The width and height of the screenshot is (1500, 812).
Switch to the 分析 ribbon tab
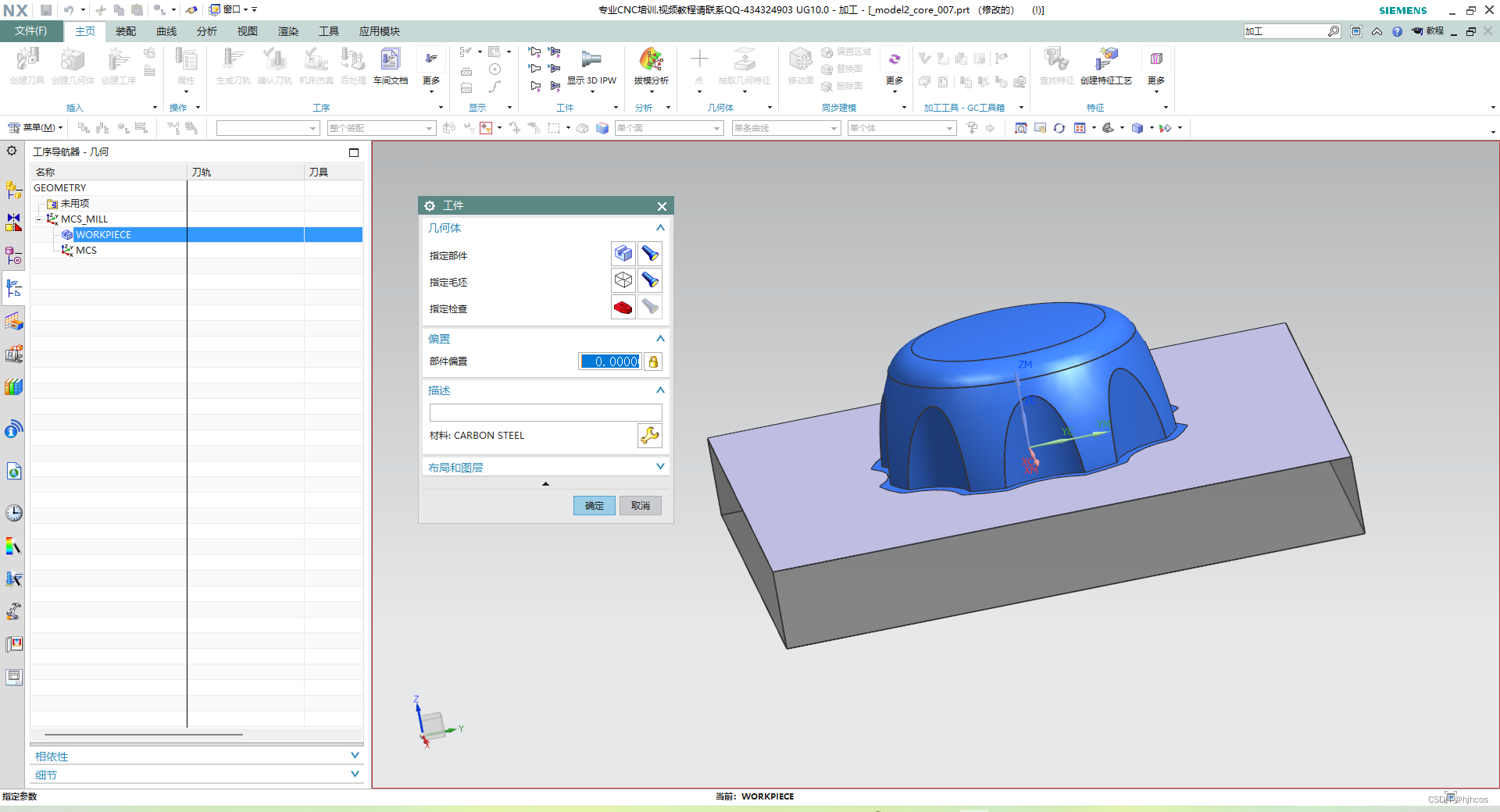pyautogui.click(x=207, y=31)
